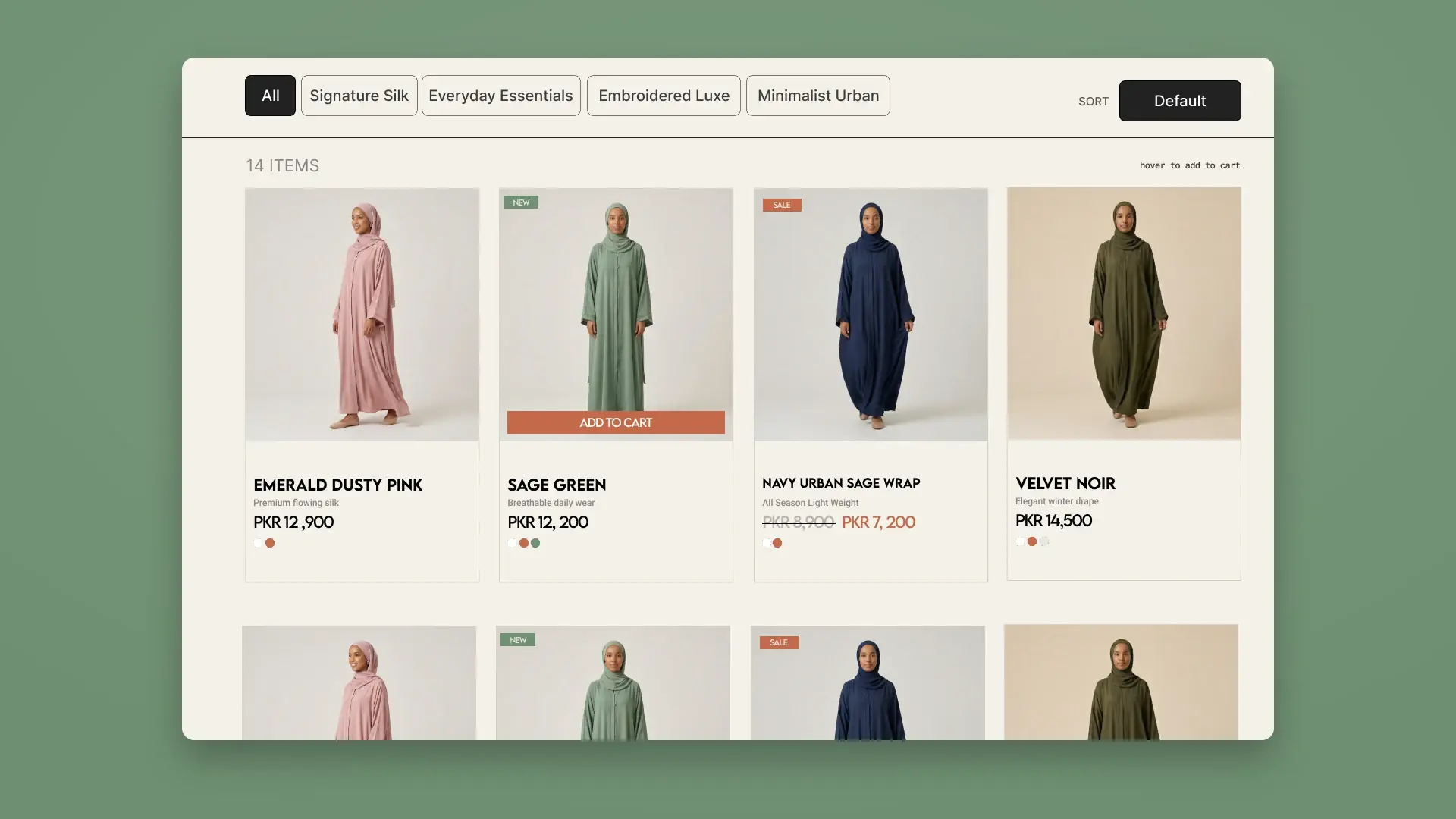Select white swatch for Navy Urban Sage Wrap
Viewport: 1456px width, 819px height.
pyautogui.click(x=767, y=543)
